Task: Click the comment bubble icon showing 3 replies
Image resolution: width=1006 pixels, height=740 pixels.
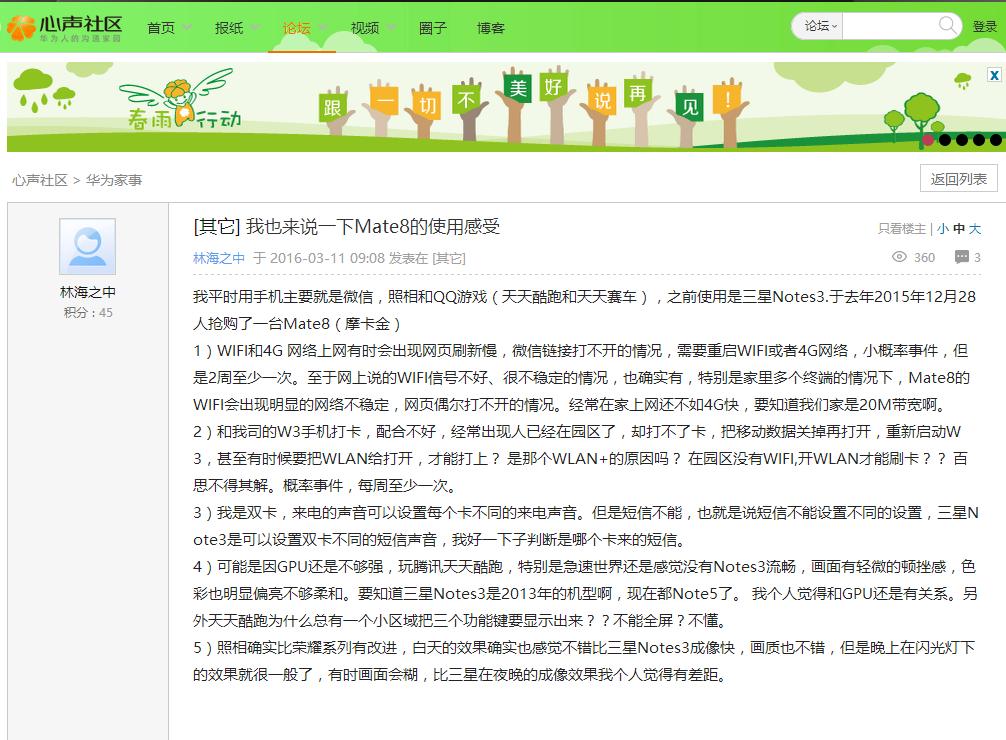Action: point(962,258)
